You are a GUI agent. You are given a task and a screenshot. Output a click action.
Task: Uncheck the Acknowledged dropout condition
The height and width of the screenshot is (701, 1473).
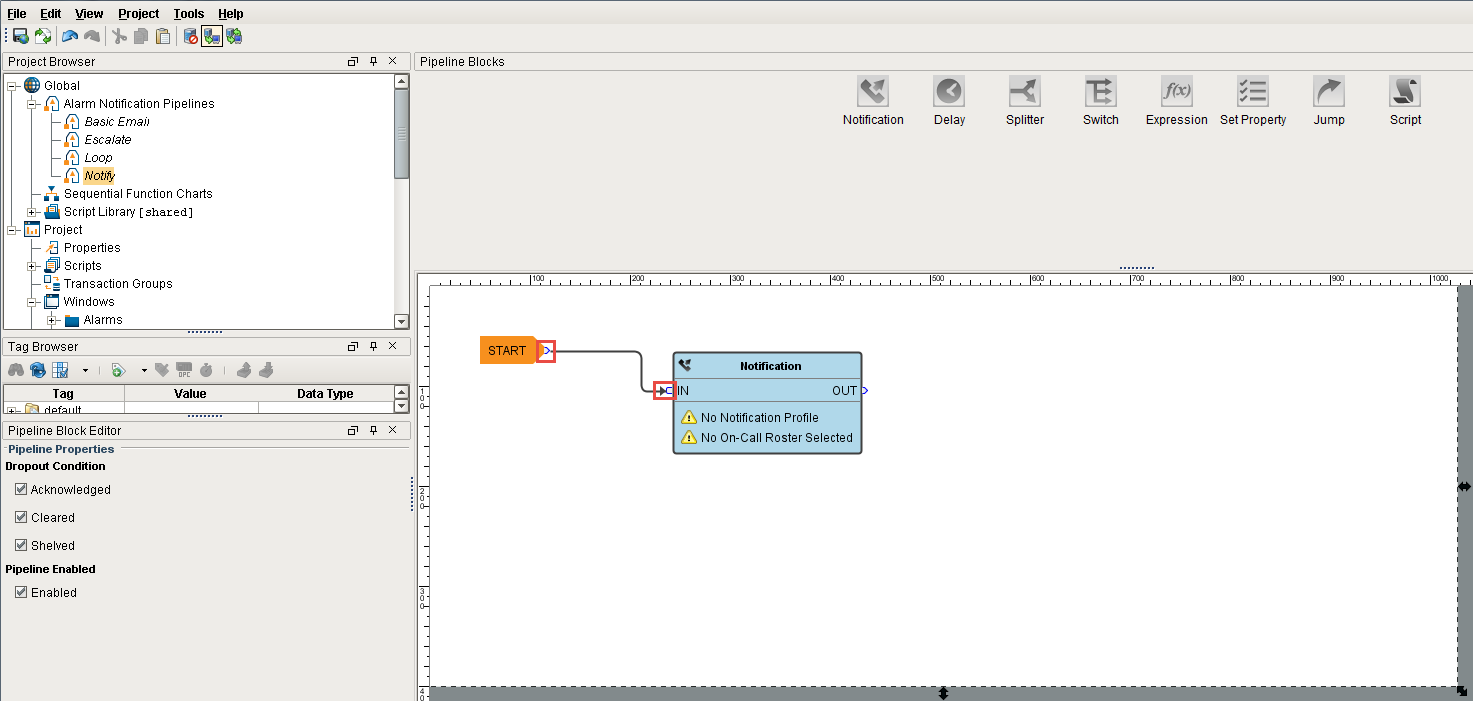pos(21,489)
